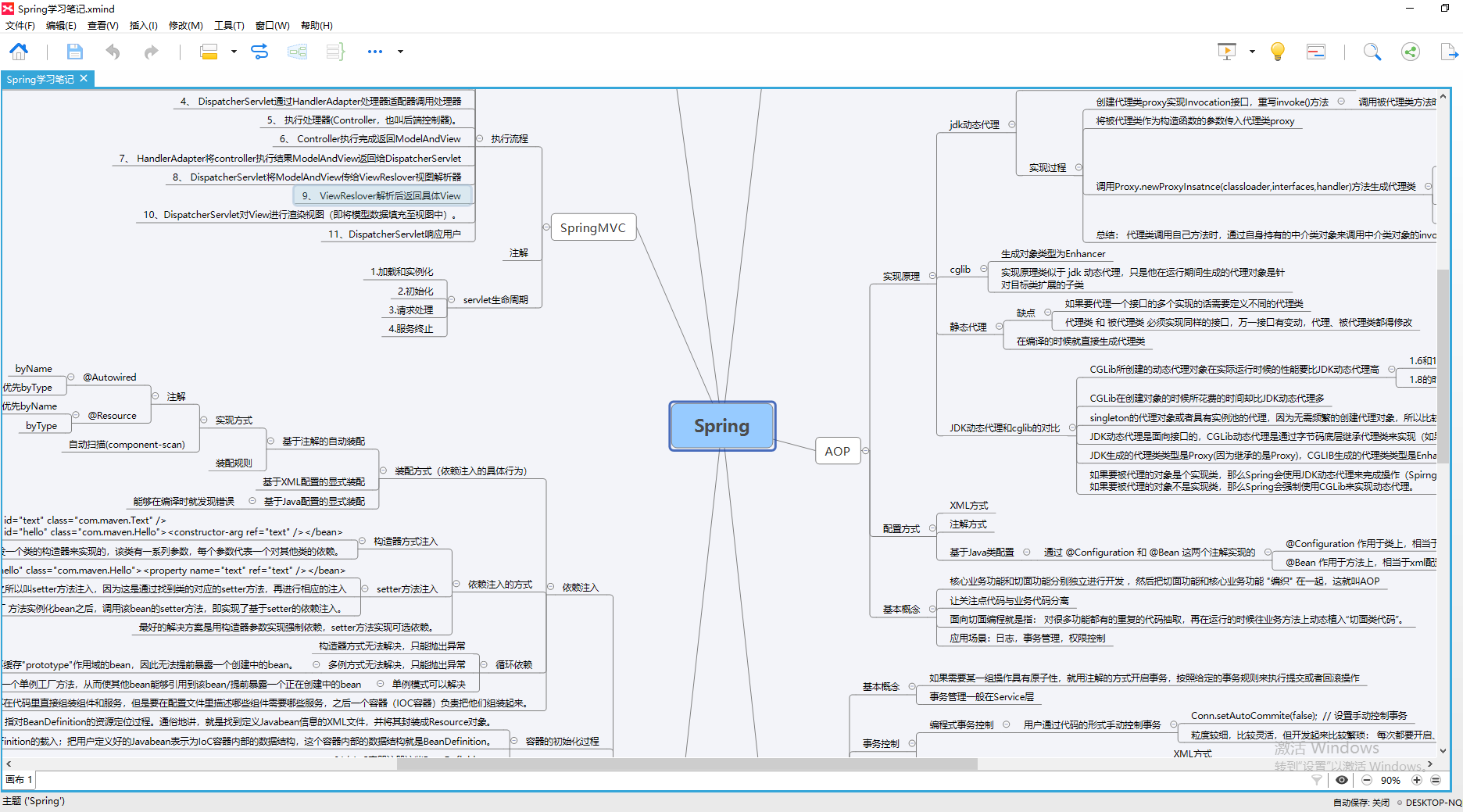This screenshot has width=1463, height=812.
Task: Go to the Home toolbar icon
Action: click(x=19, y=52)
